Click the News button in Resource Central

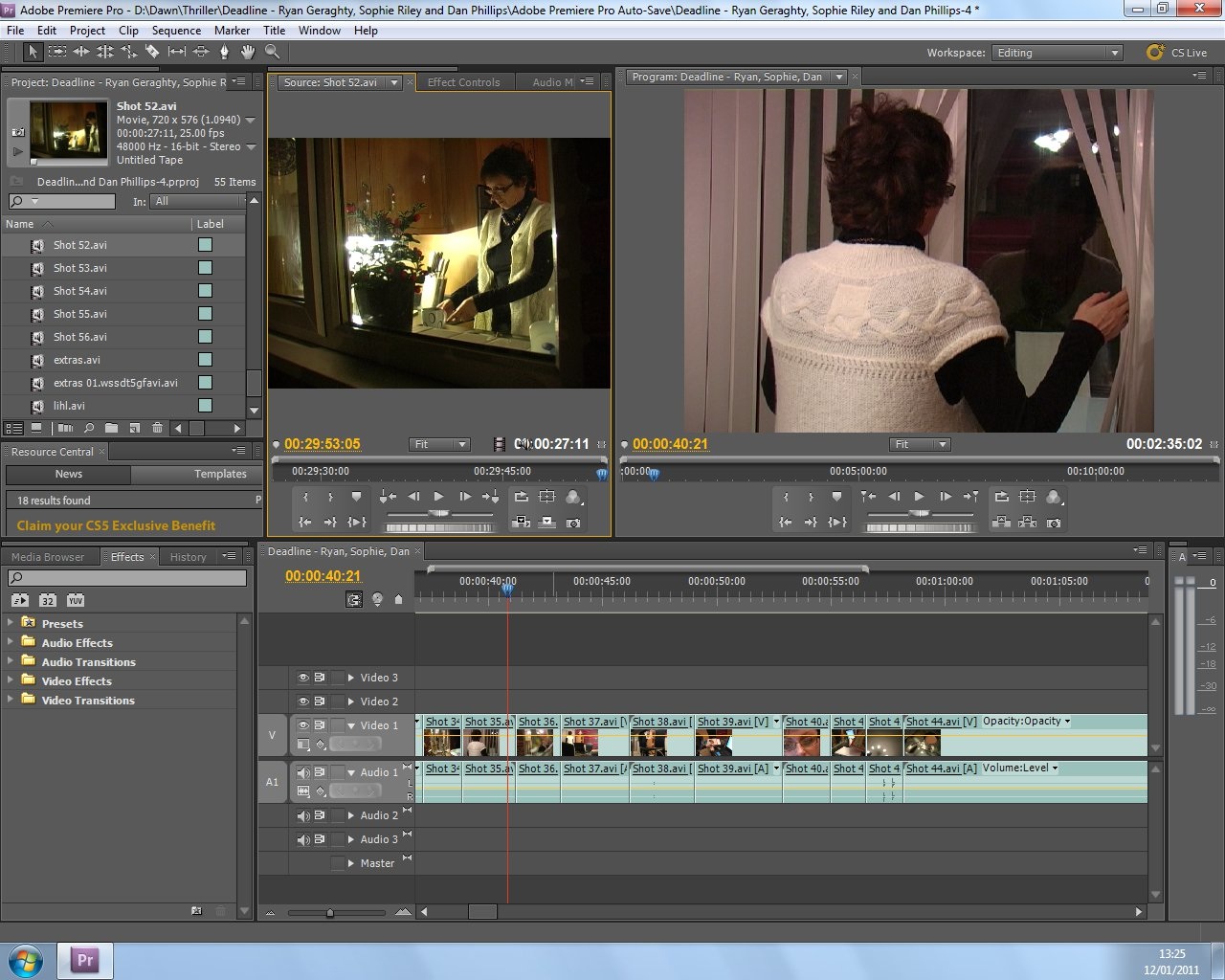[x=68, y=474]
